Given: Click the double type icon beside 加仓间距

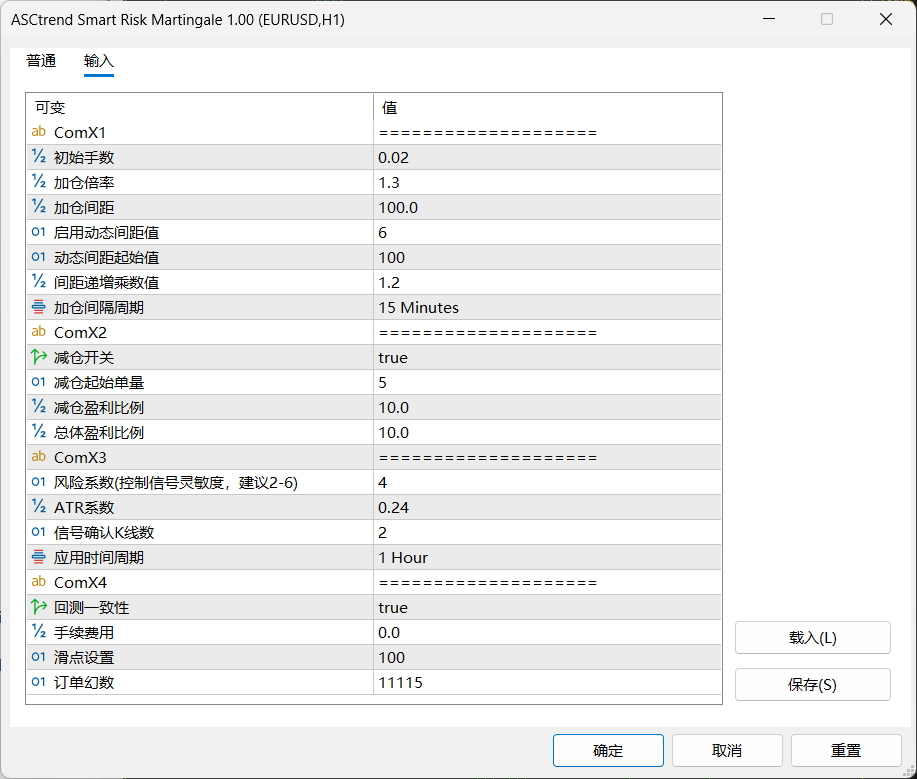Looking at the screenshot, I should point(39,207).
